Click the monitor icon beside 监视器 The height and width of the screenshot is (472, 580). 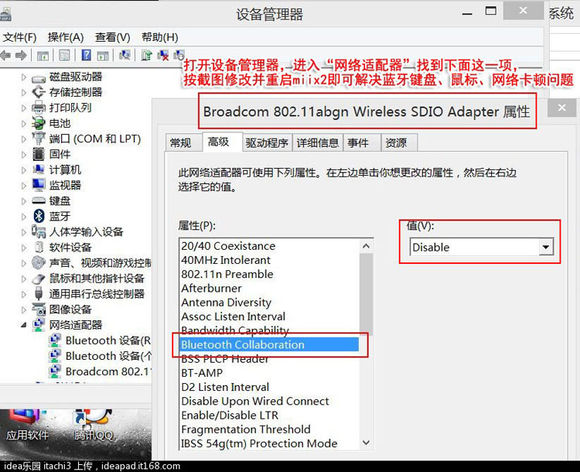pos(38,185)
